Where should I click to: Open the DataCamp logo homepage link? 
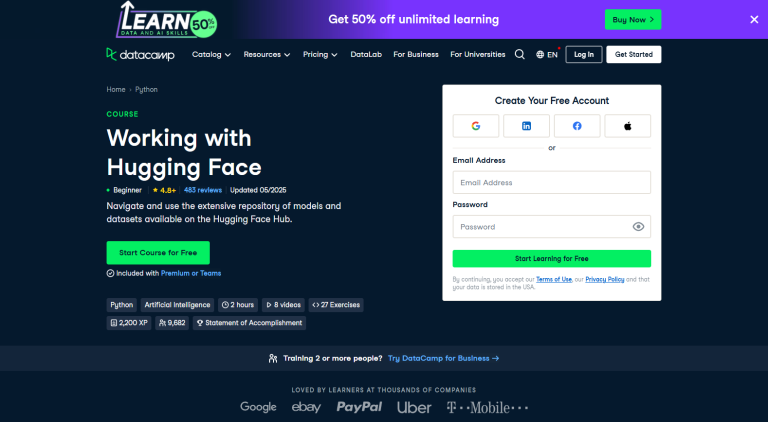pos(140,54)
